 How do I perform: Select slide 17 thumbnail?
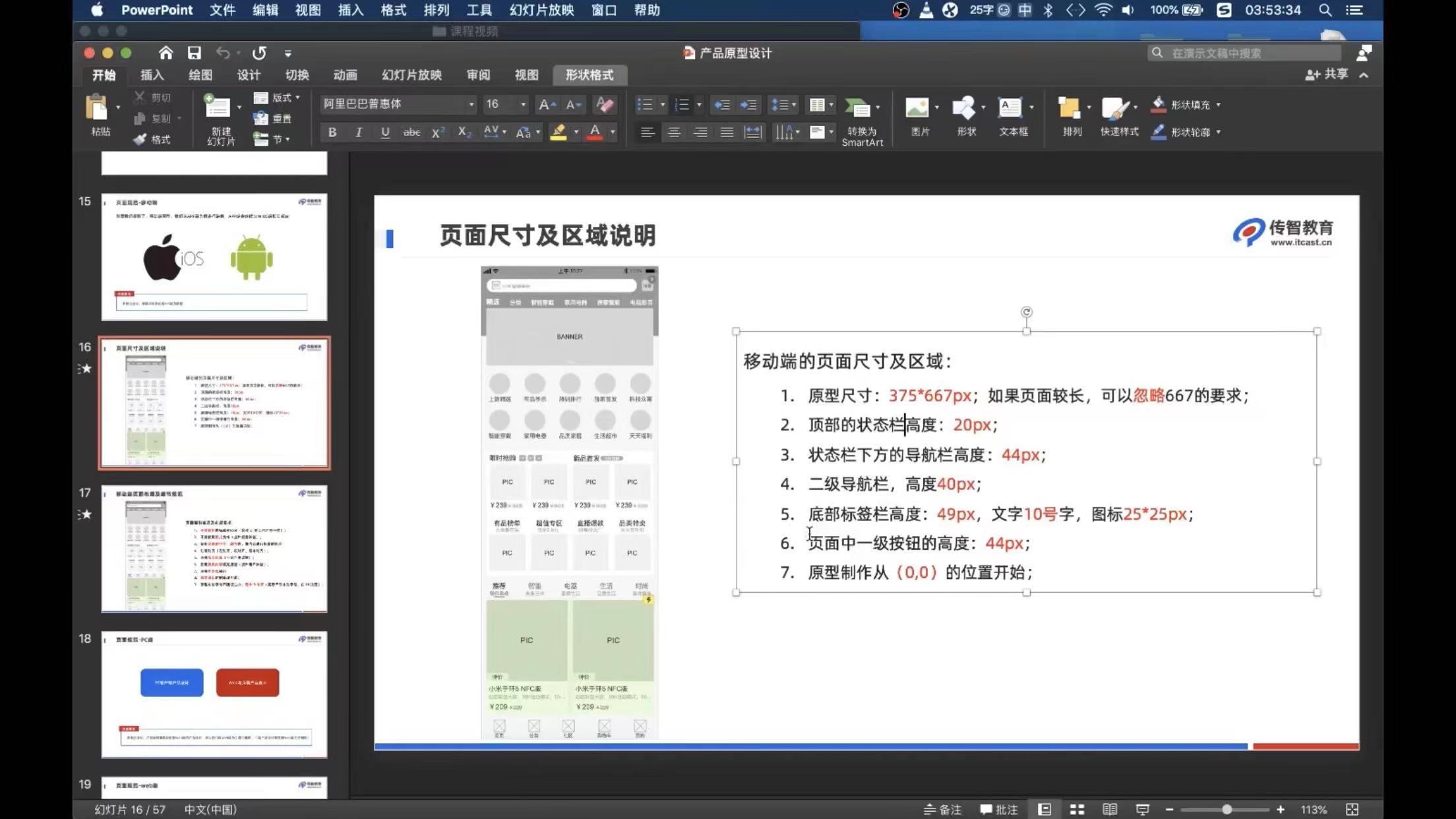(214, 549)
